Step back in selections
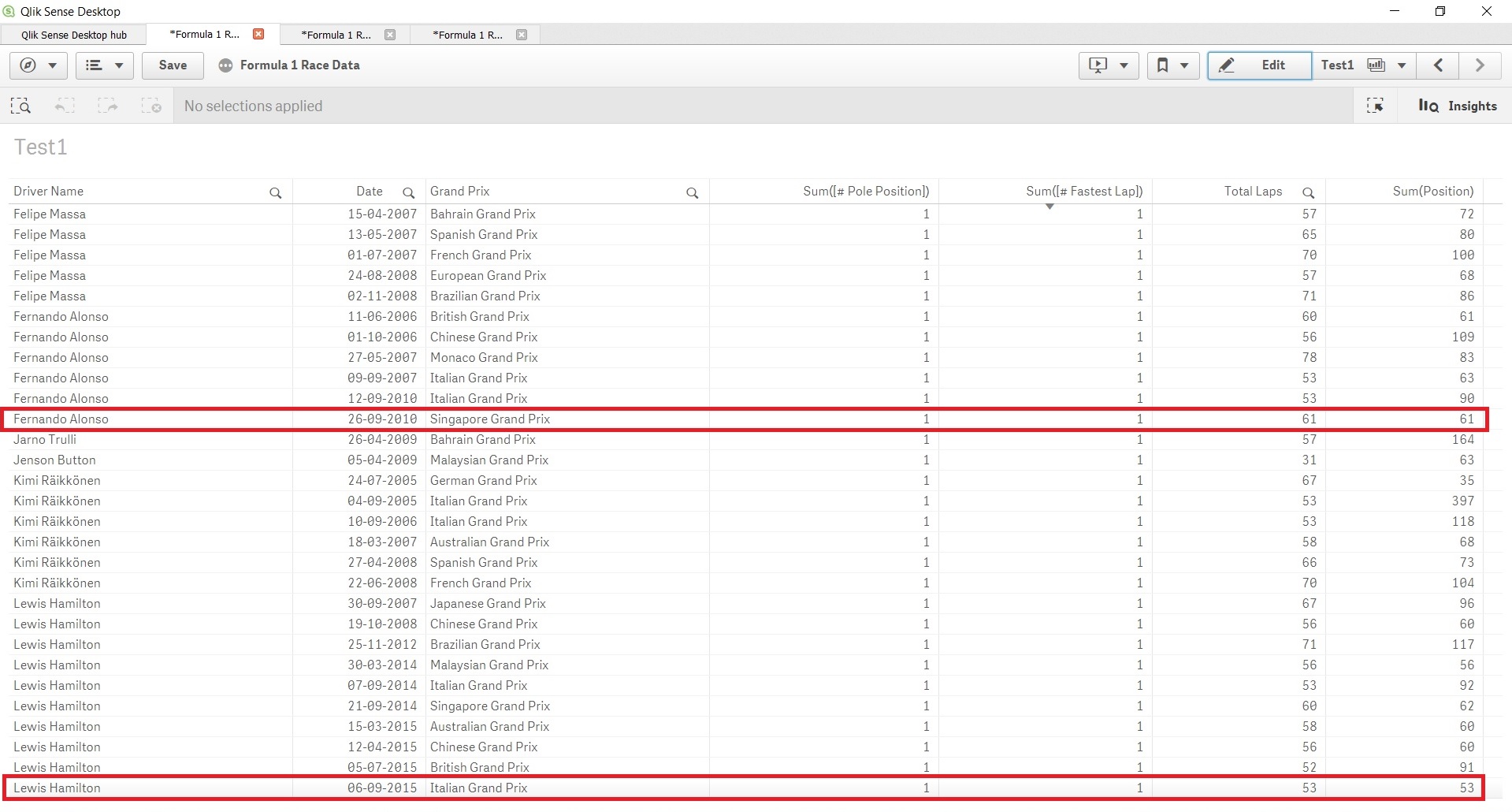 click(65, 106)
